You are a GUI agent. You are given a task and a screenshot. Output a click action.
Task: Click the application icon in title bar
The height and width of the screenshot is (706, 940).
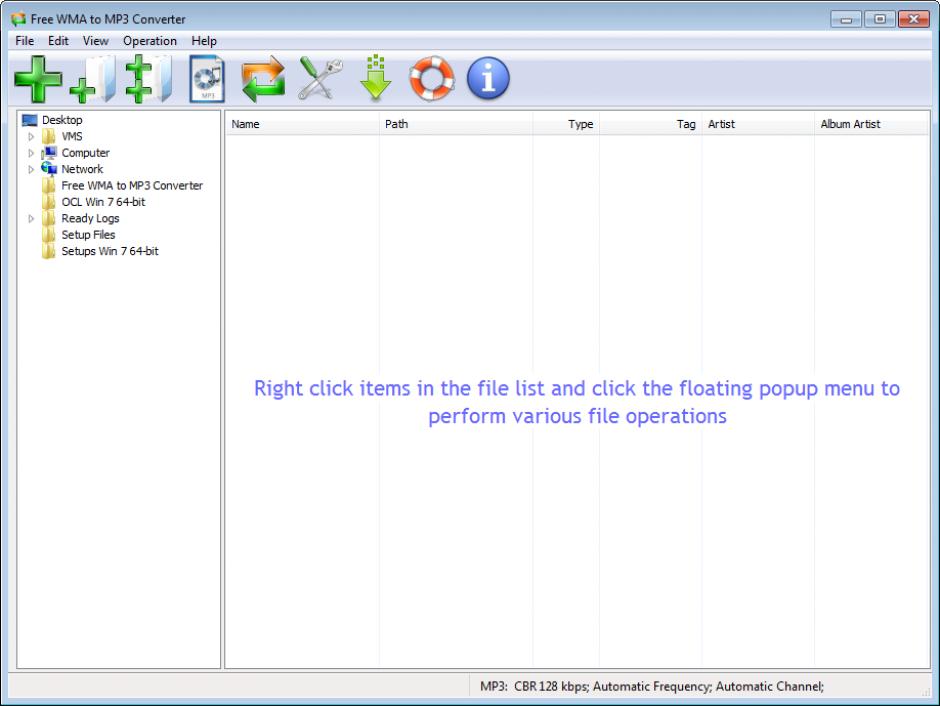(x=18, y=19)
